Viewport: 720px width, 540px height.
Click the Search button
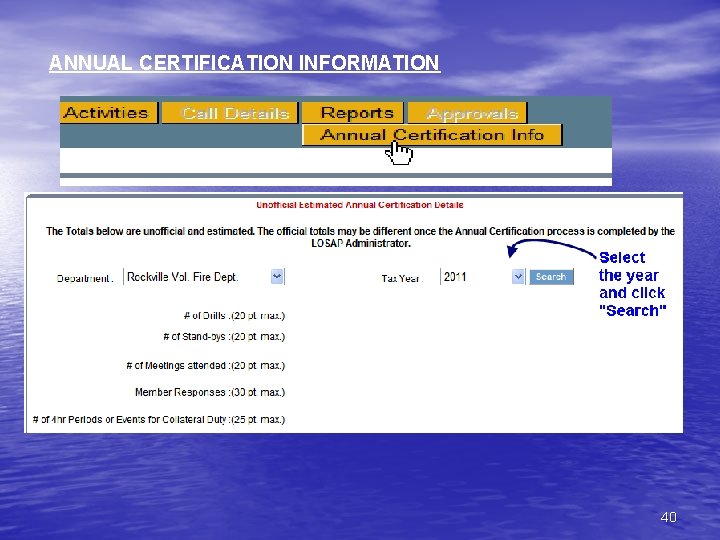click(x=551, y=277)
